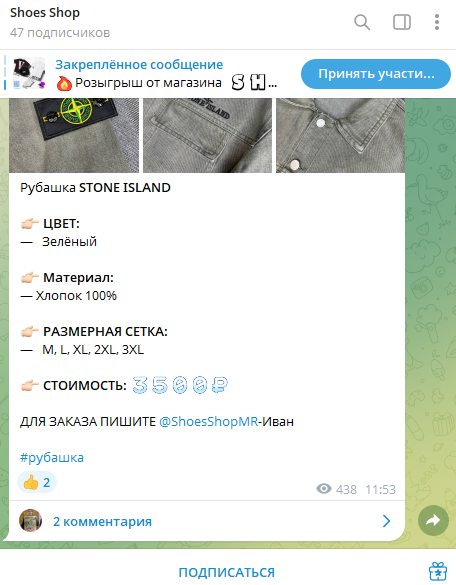
Task: Click the search magnifier icon
Action: [x=362, y=22]
